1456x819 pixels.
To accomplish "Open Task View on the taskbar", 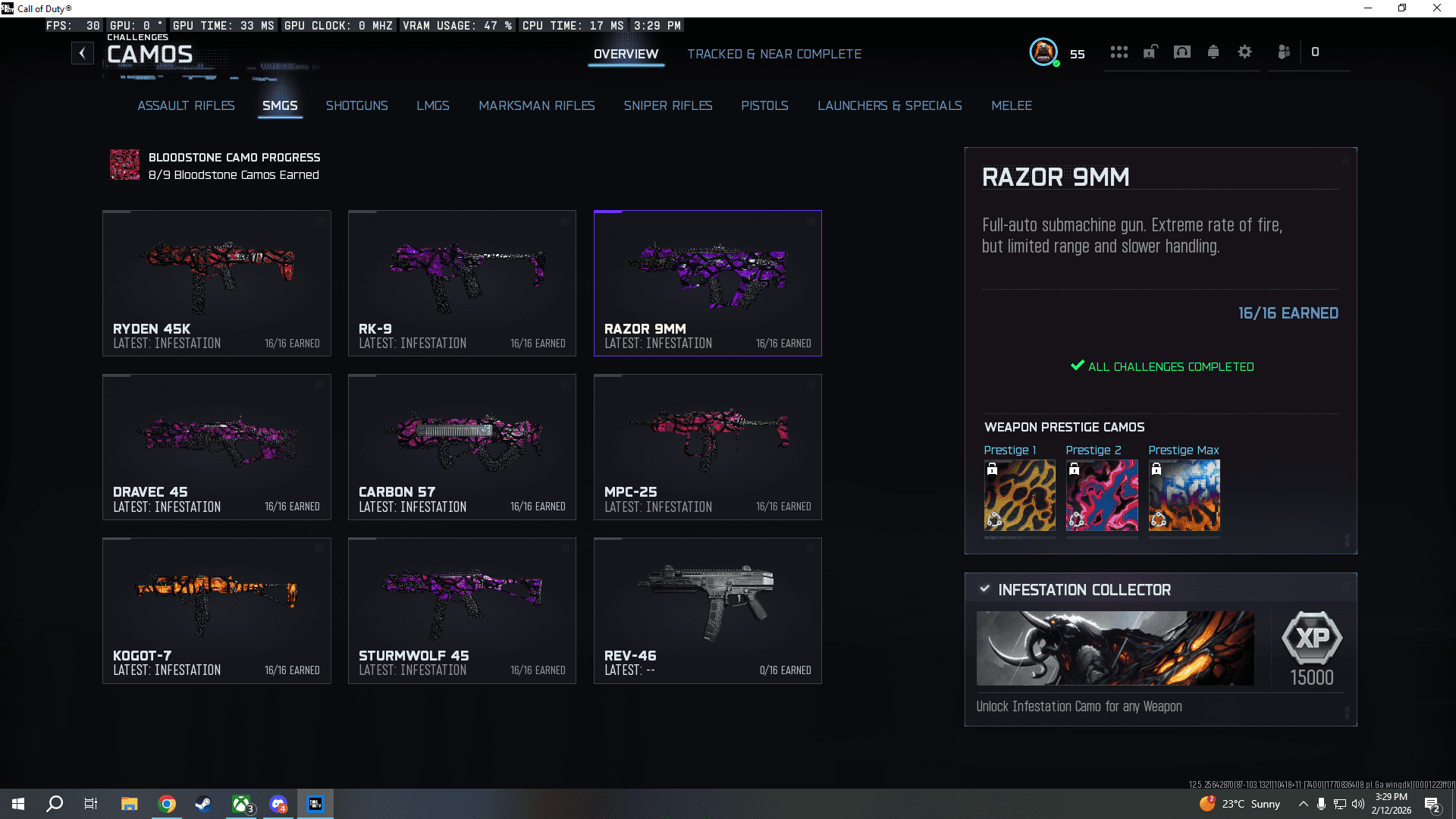I will point(91,804).
